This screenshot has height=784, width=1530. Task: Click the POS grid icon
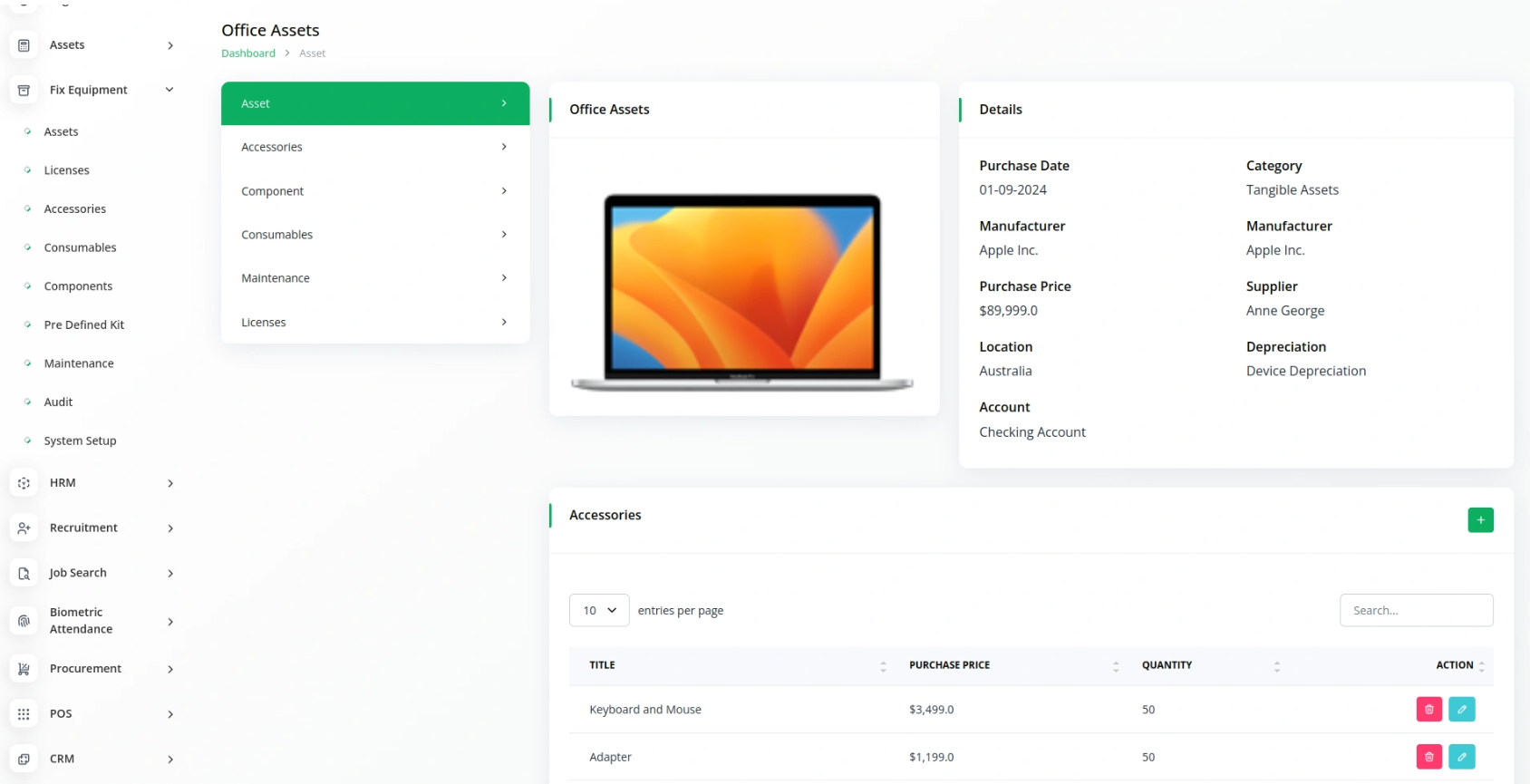[24, 714]
